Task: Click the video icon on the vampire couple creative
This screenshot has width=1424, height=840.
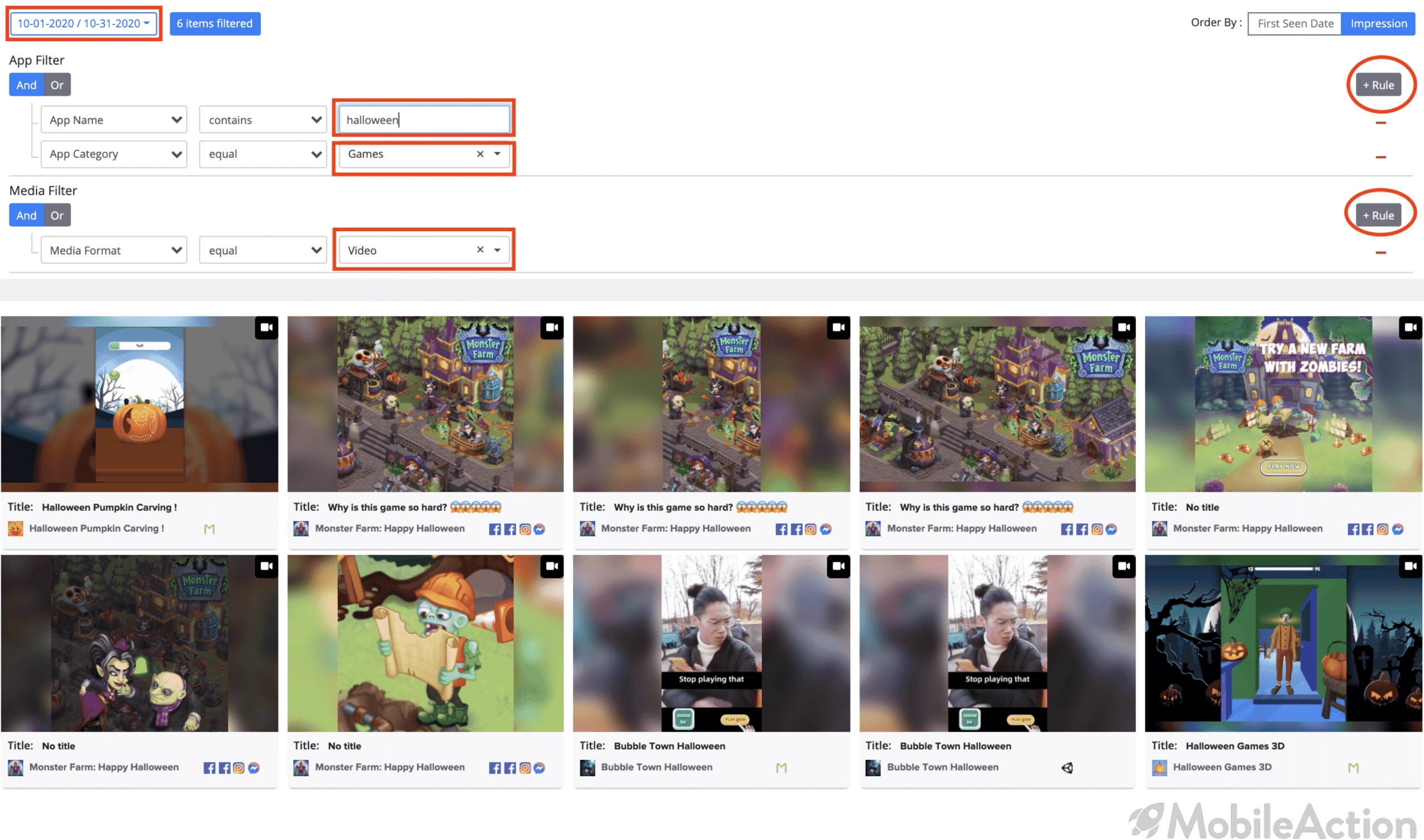Action: coord(266,566)
